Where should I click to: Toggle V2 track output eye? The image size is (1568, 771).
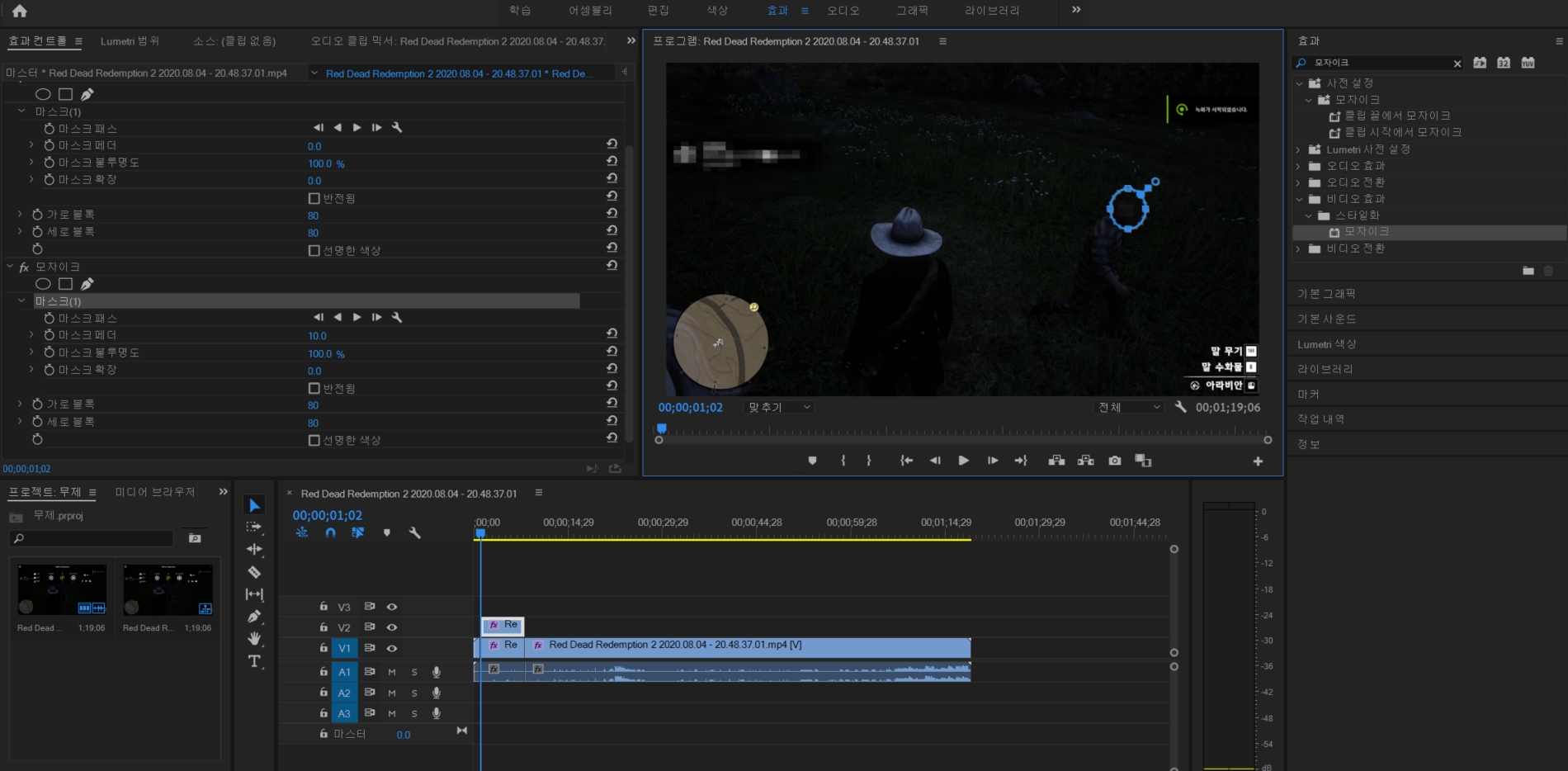[392, 627]
